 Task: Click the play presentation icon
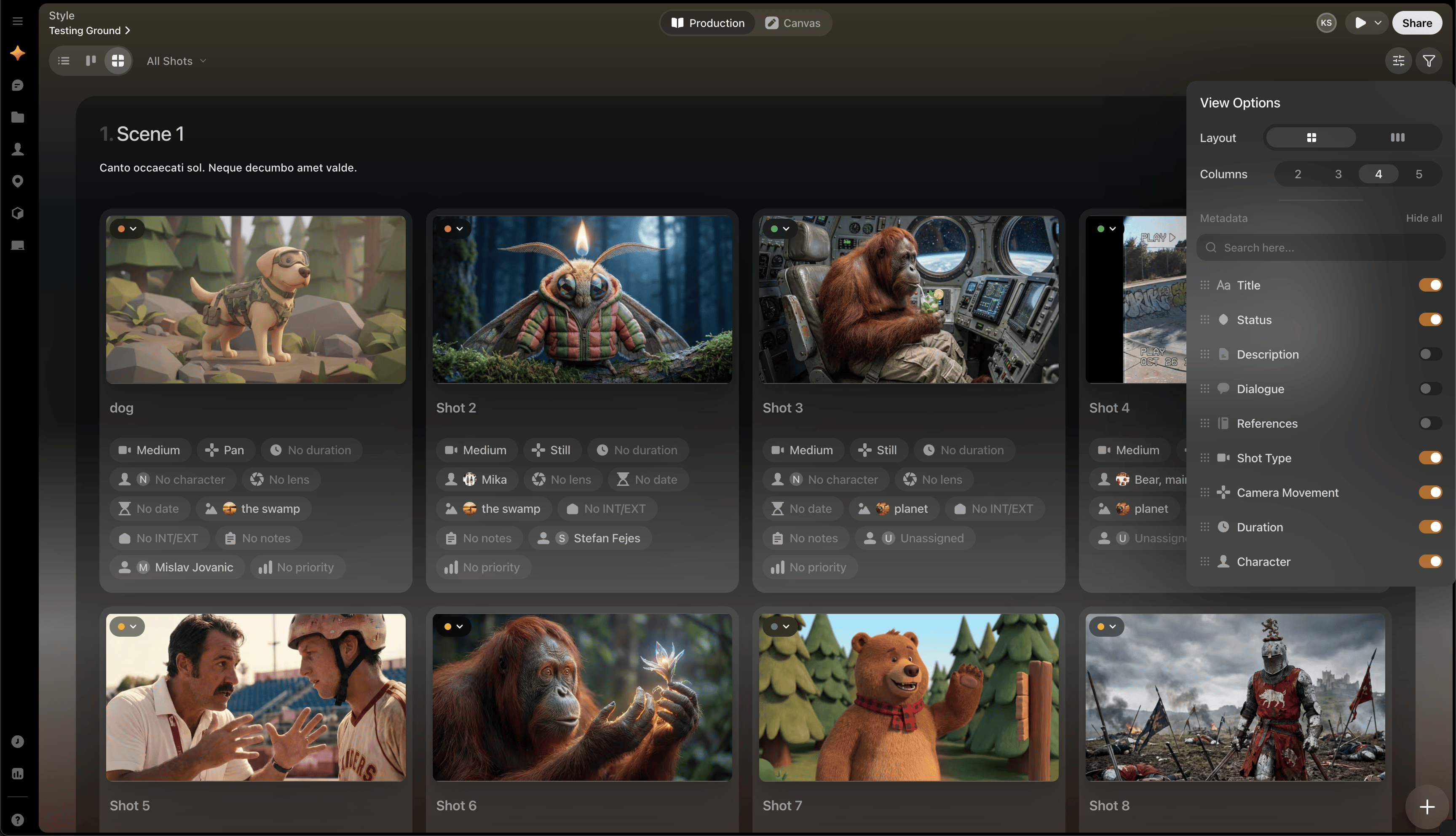1360,23
